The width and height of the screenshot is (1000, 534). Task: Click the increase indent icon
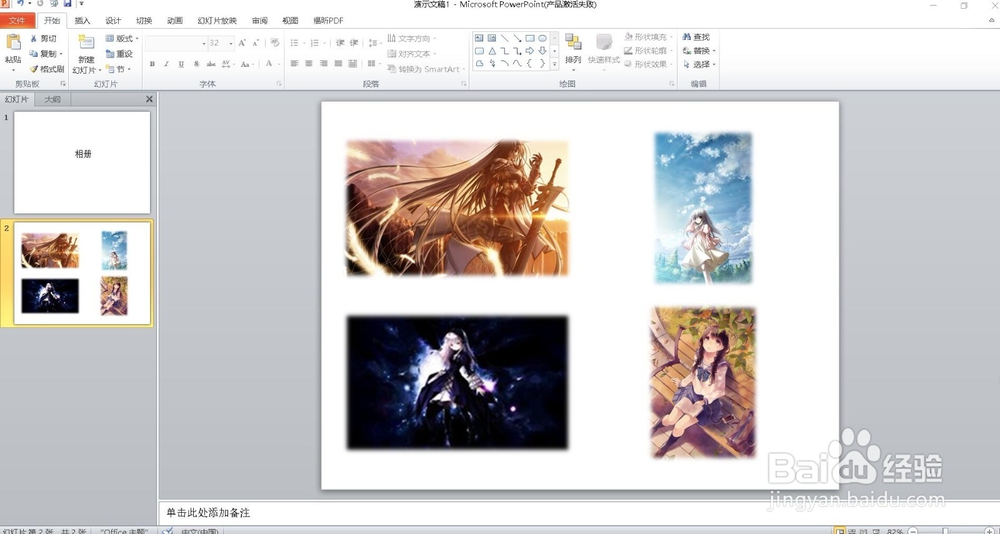(355, 43)
